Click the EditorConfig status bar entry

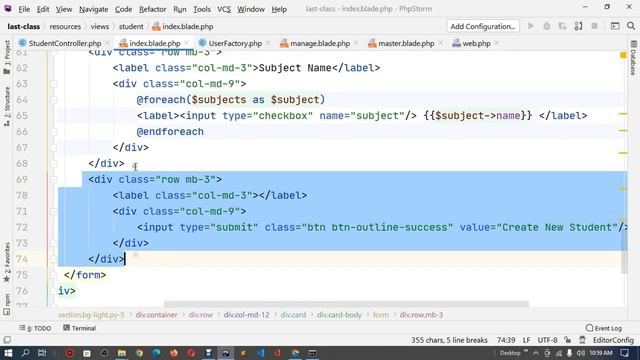[613, 340]
